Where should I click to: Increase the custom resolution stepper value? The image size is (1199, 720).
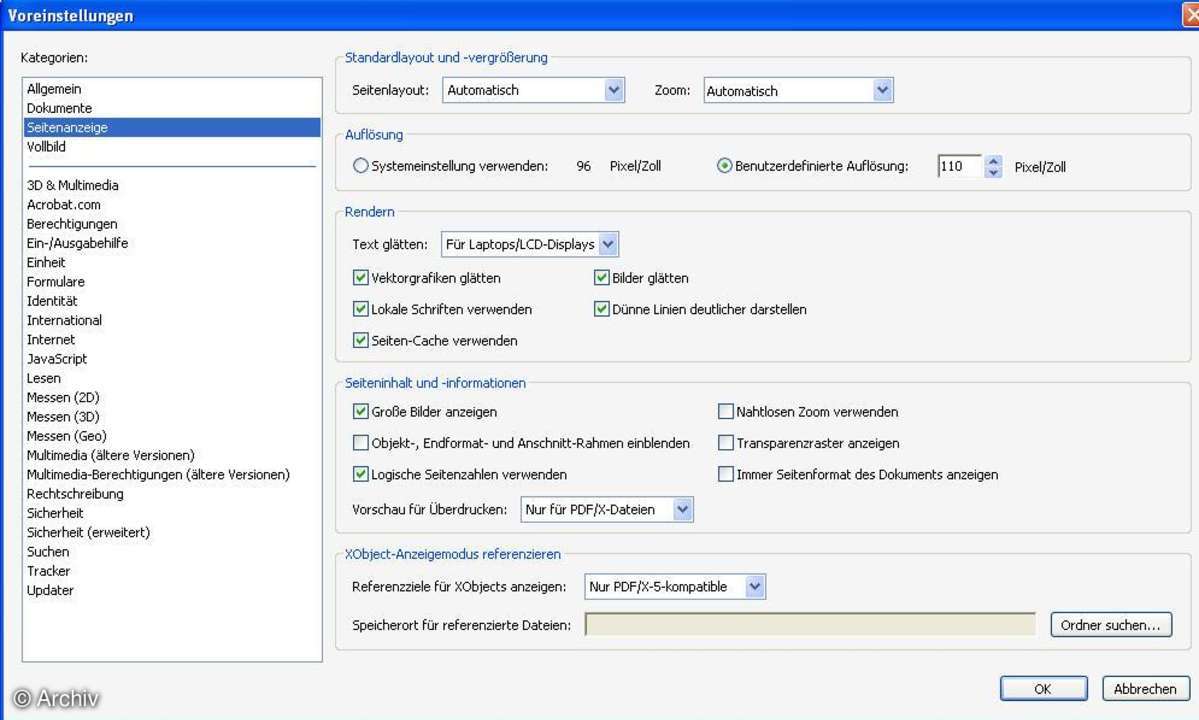tap(993, 161)
